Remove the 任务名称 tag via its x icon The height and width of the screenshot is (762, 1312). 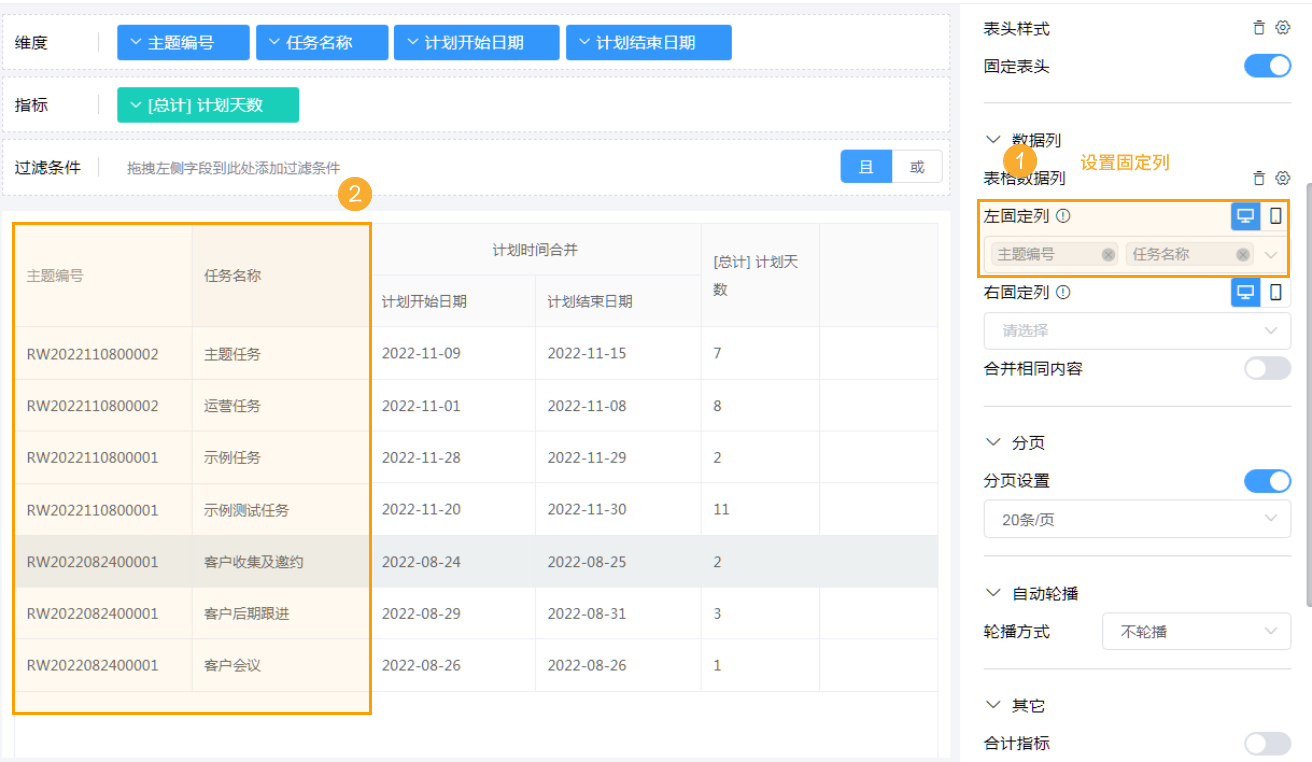(x=1242, y=255)
